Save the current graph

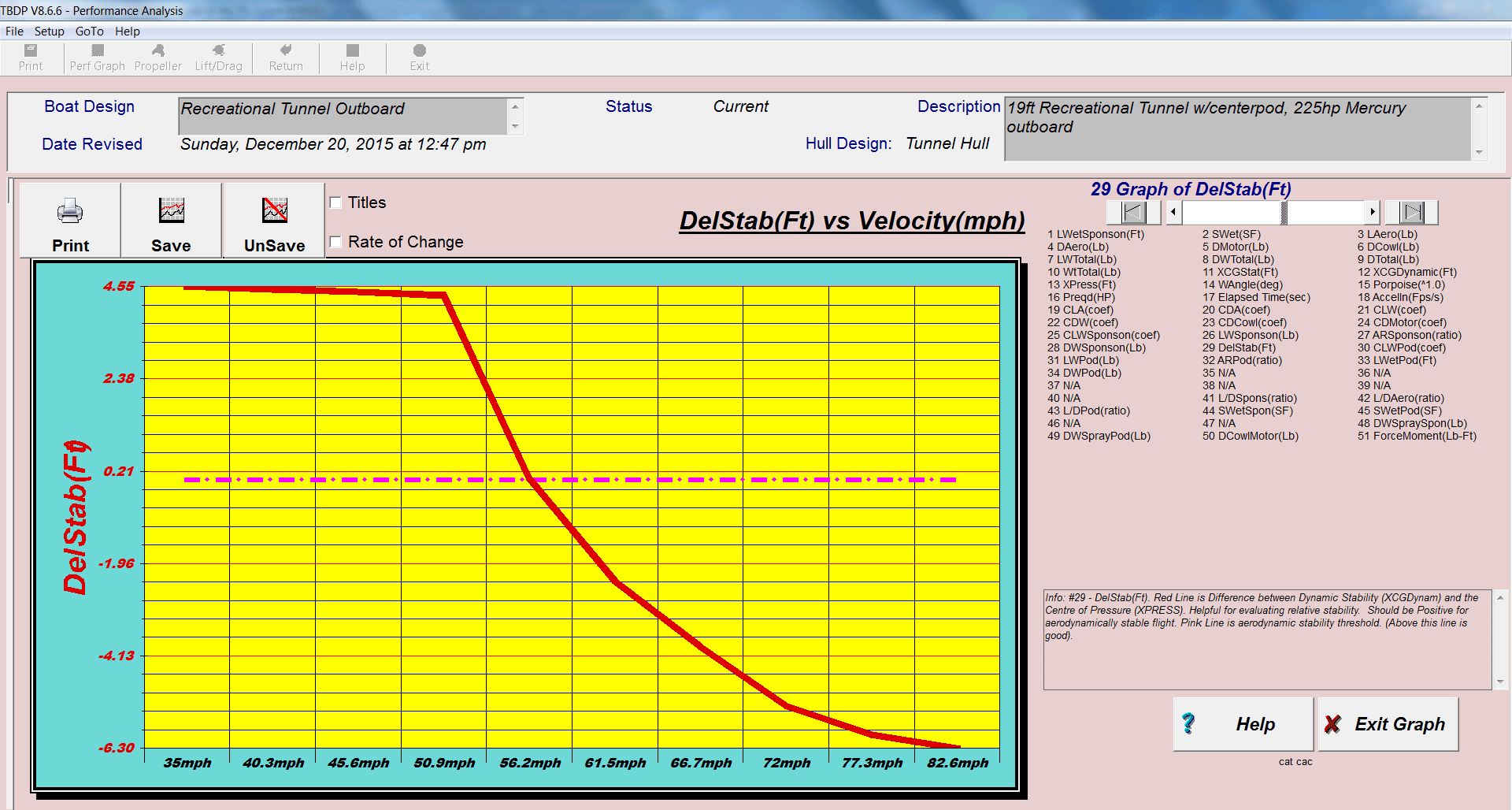point(171,221)
